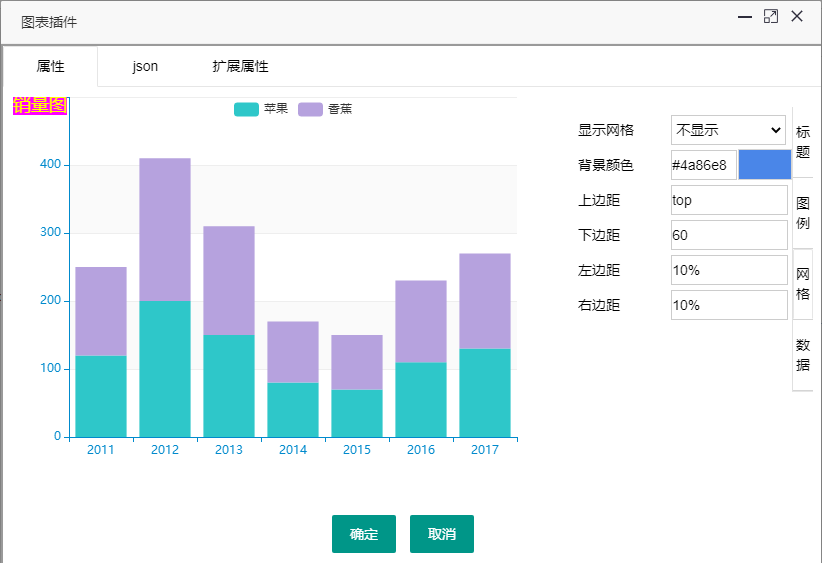Screen dimensions: 822x563
Task: Click the 显示网格 label
Action: pyautogui.click(x=605, y=130)
